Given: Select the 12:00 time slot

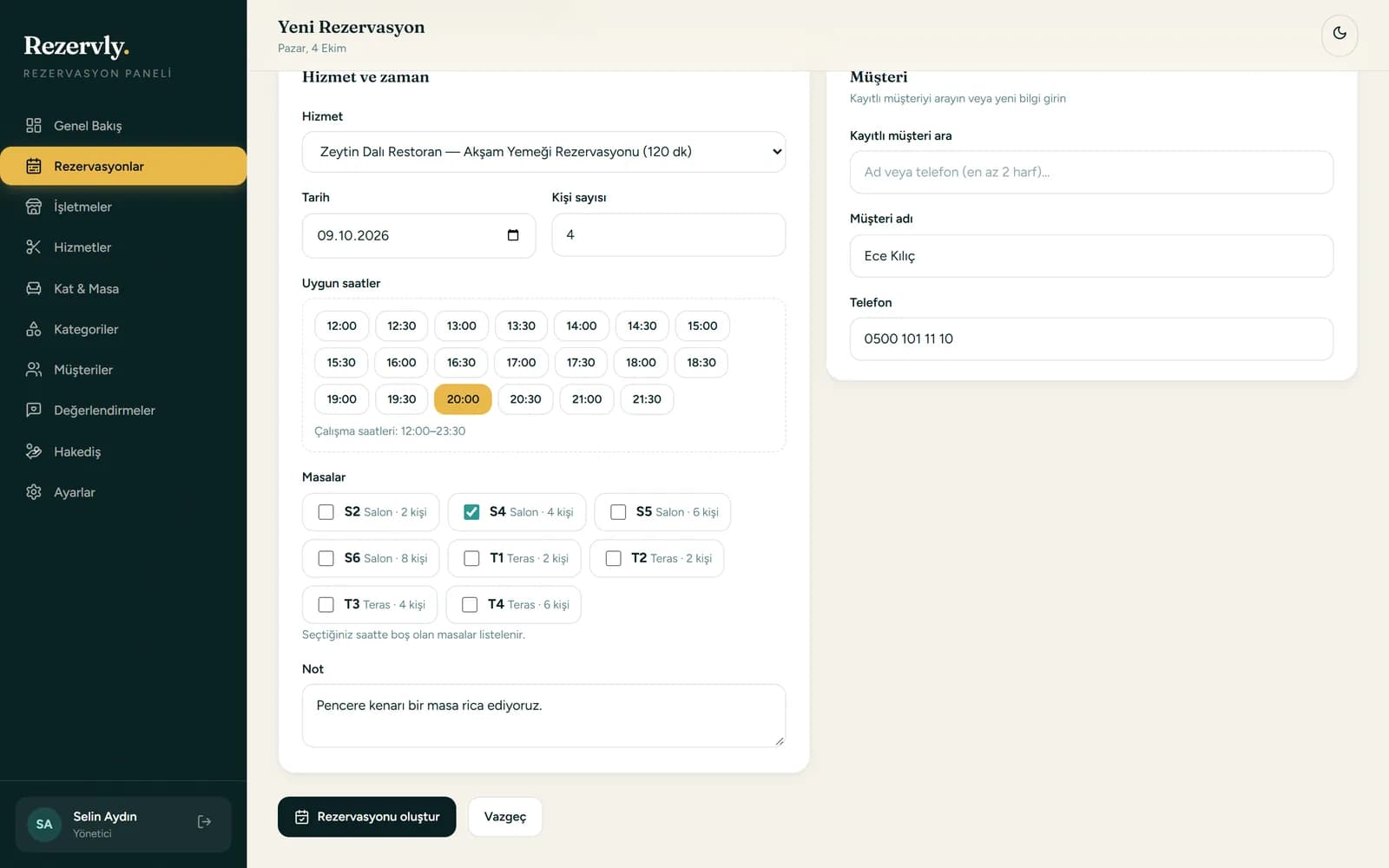Looking at the screenshot, I should (341, 325).
